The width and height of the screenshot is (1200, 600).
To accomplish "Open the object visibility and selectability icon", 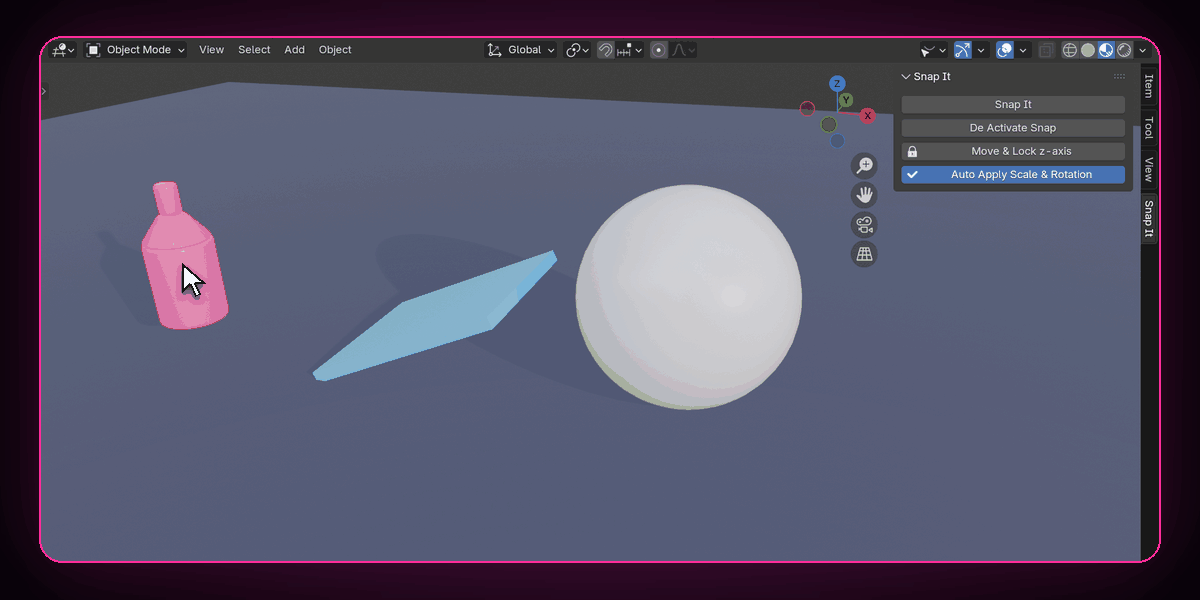I will (932, 50).
